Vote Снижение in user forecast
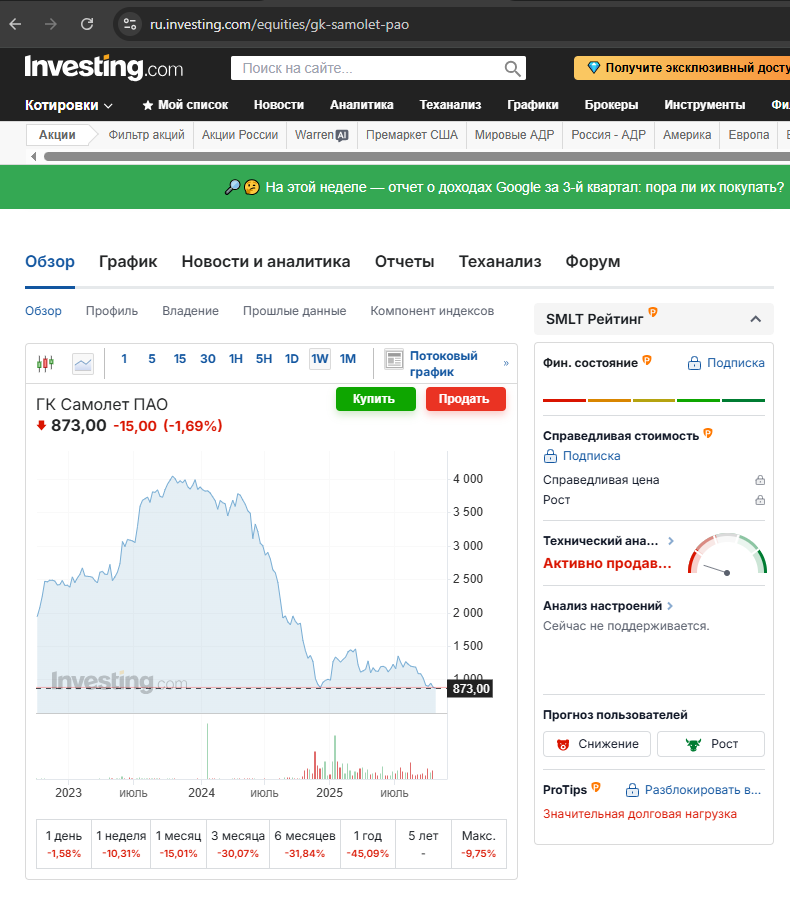The image size is (790, 900). pos(597,744)
